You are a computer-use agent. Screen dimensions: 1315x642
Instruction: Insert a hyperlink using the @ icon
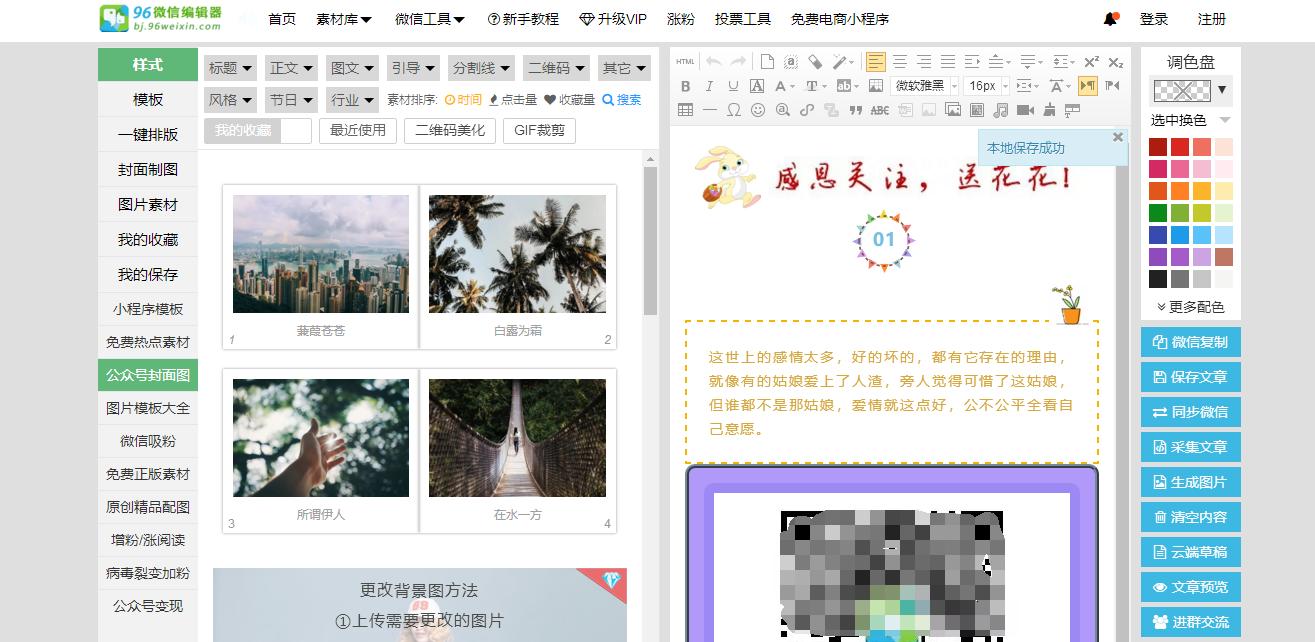781,111
